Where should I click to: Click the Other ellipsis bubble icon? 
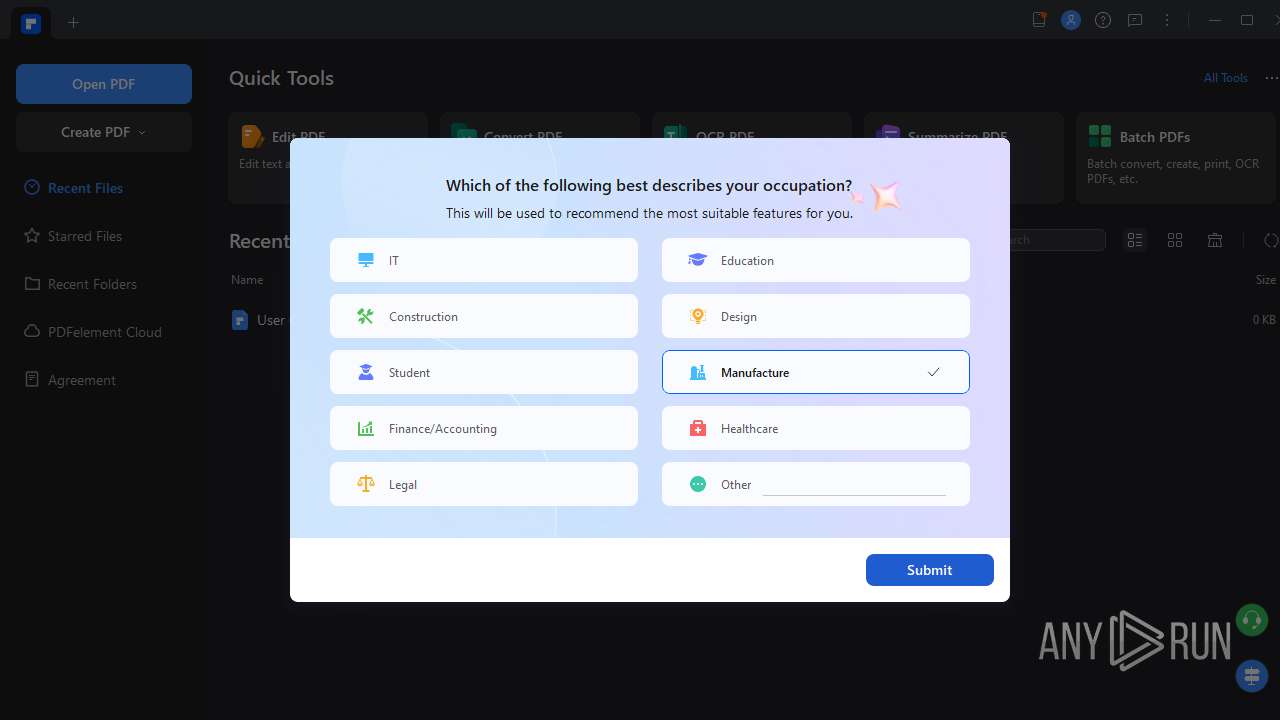coord(697,484)
